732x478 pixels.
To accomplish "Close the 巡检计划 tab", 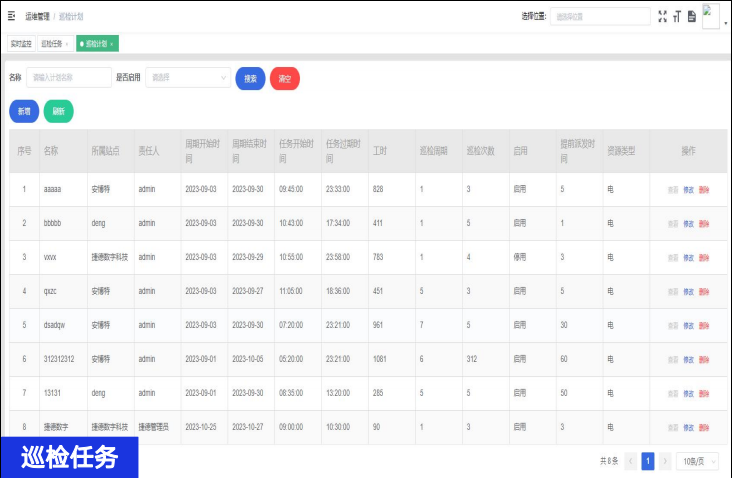I will tap(112, 44).
